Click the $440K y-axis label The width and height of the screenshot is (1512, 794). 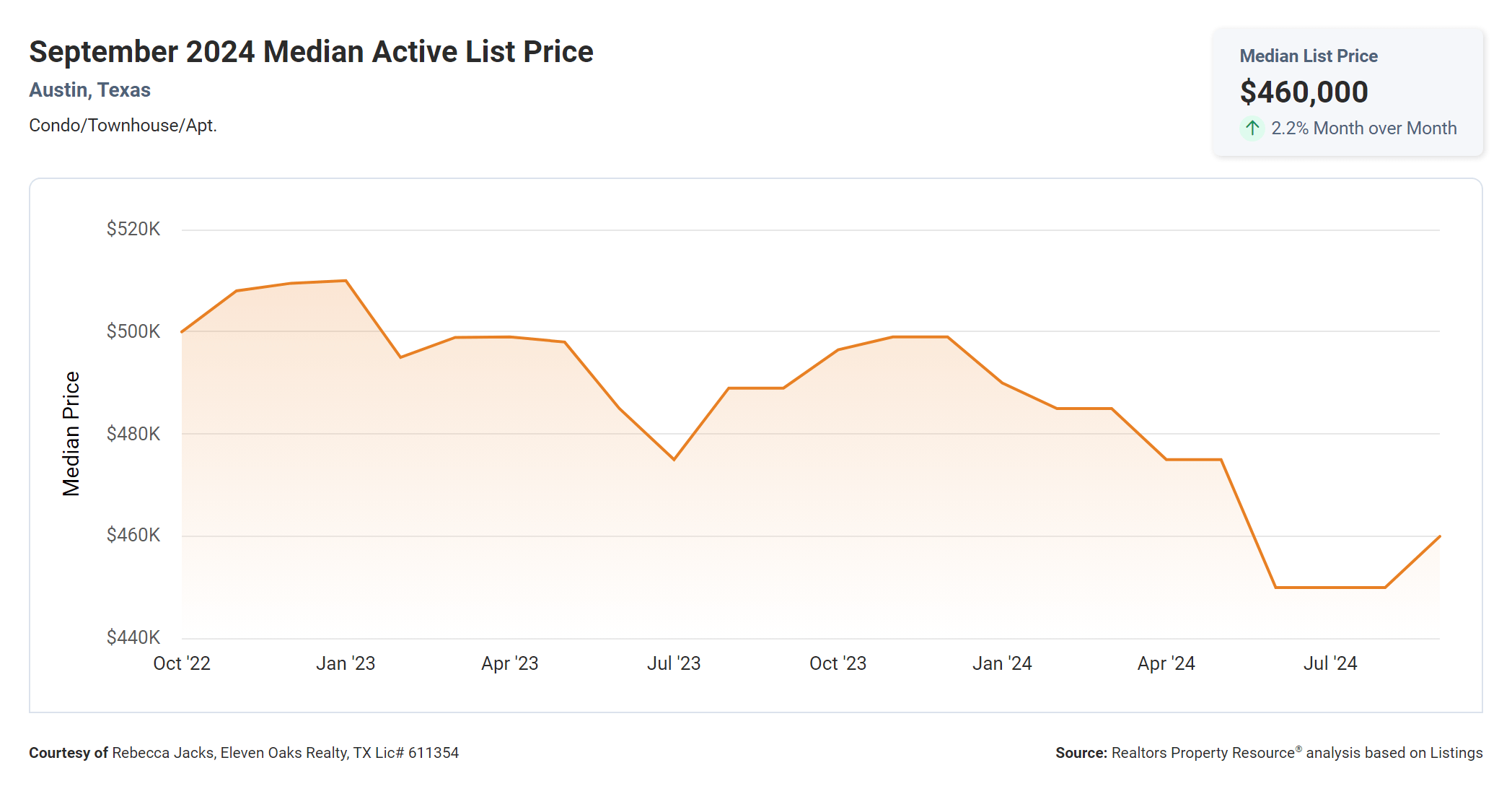133,637
